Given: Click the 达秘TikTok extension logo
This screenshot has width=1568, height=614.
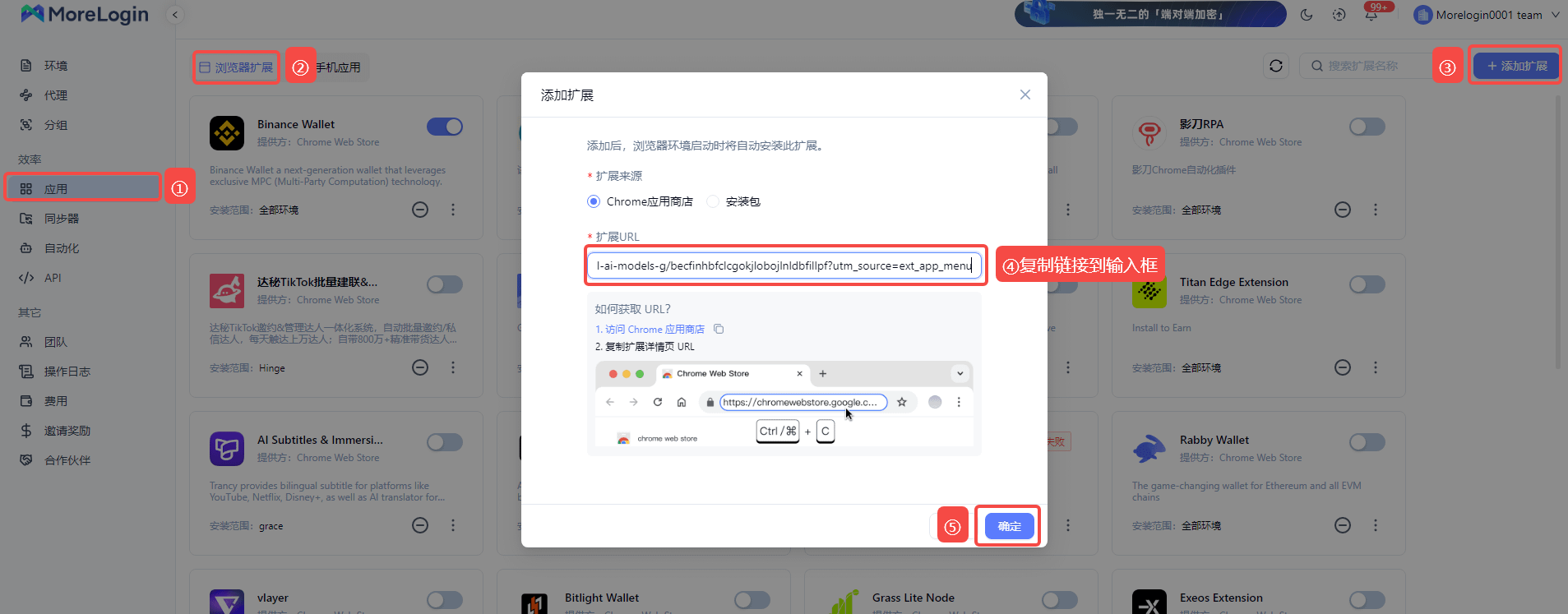Looking at the screenshot, I should point(227,290).
